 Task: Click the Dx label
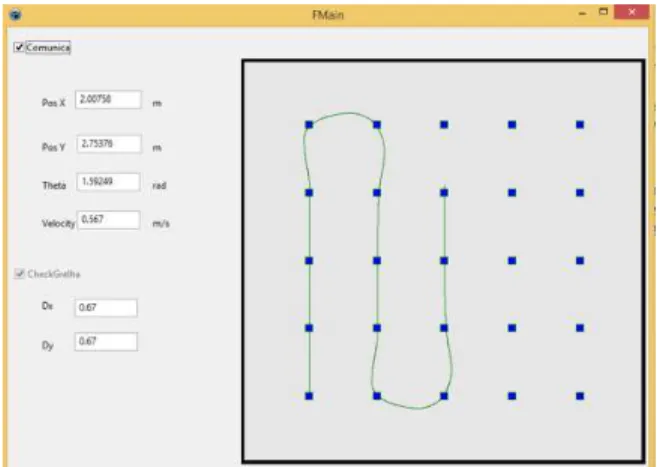point(47,306)
